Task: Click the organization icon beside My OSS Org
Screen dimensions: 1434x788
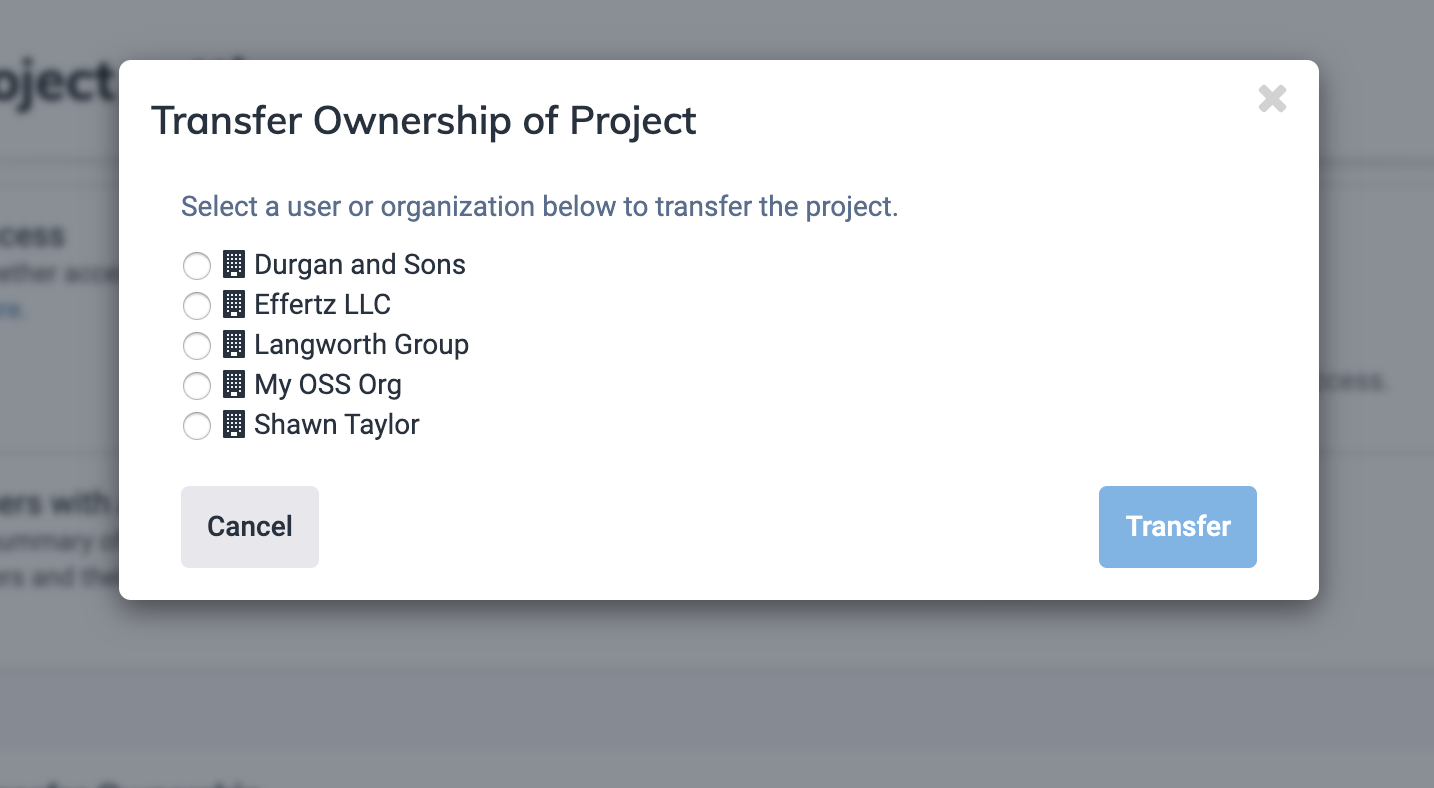Action: pyautogui.click(x=233, y=384)
